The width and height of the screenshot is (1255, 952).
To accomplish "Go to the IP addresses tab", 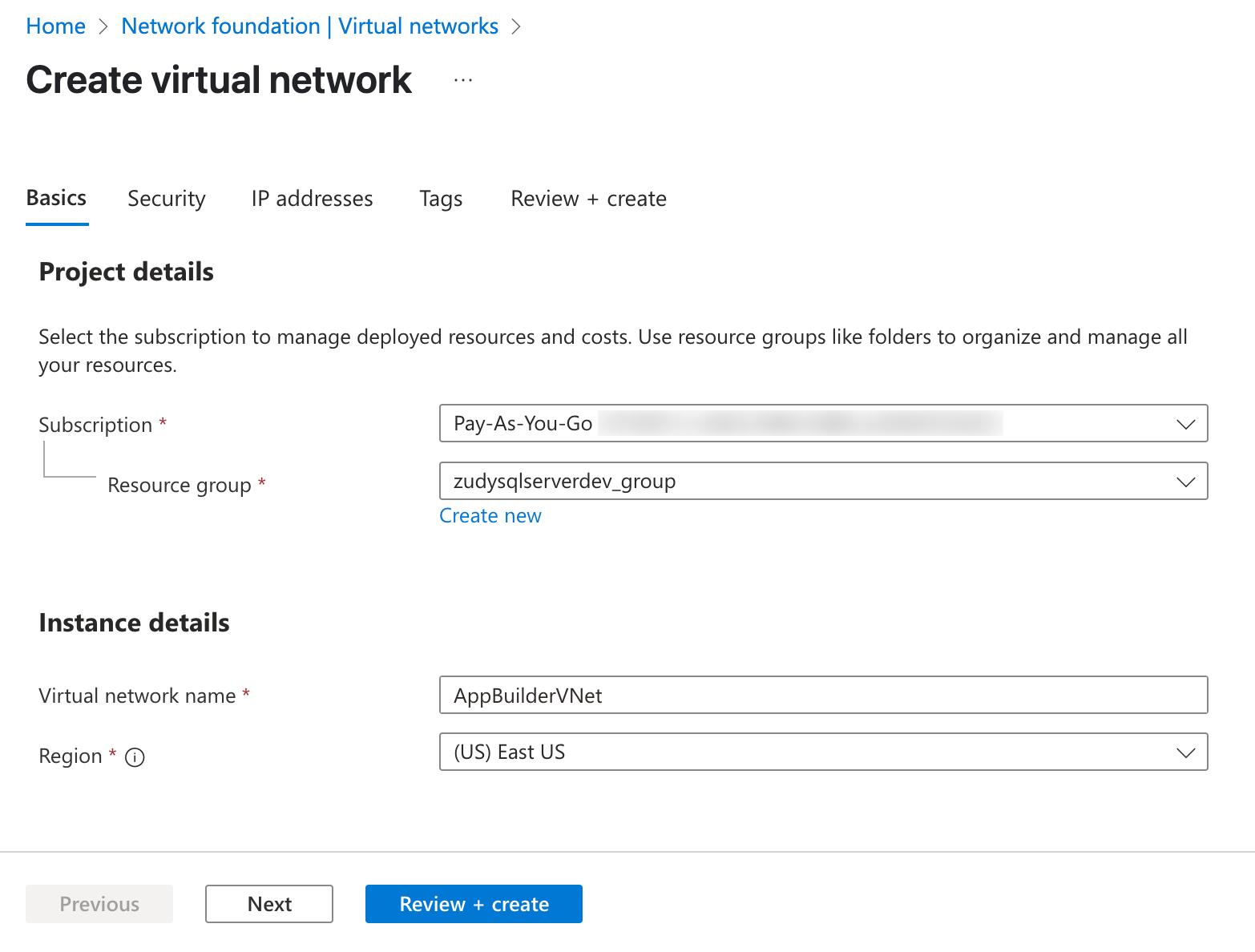I will 312,199.
